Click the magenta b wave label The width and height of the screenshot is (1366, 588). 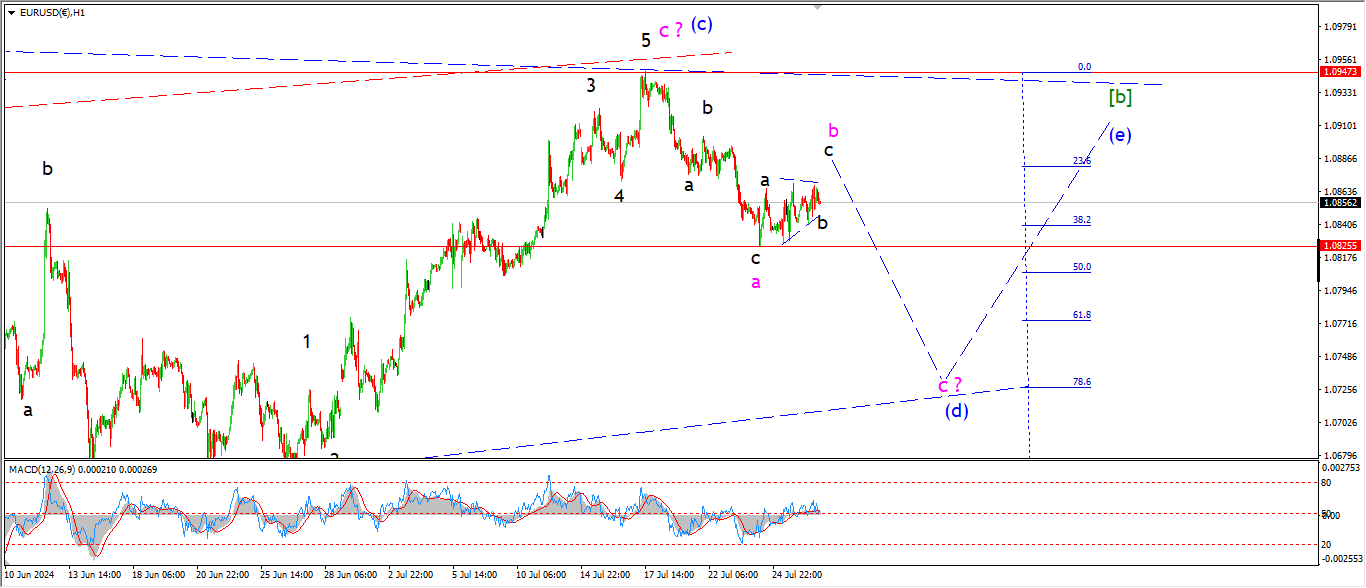(833, 130)
